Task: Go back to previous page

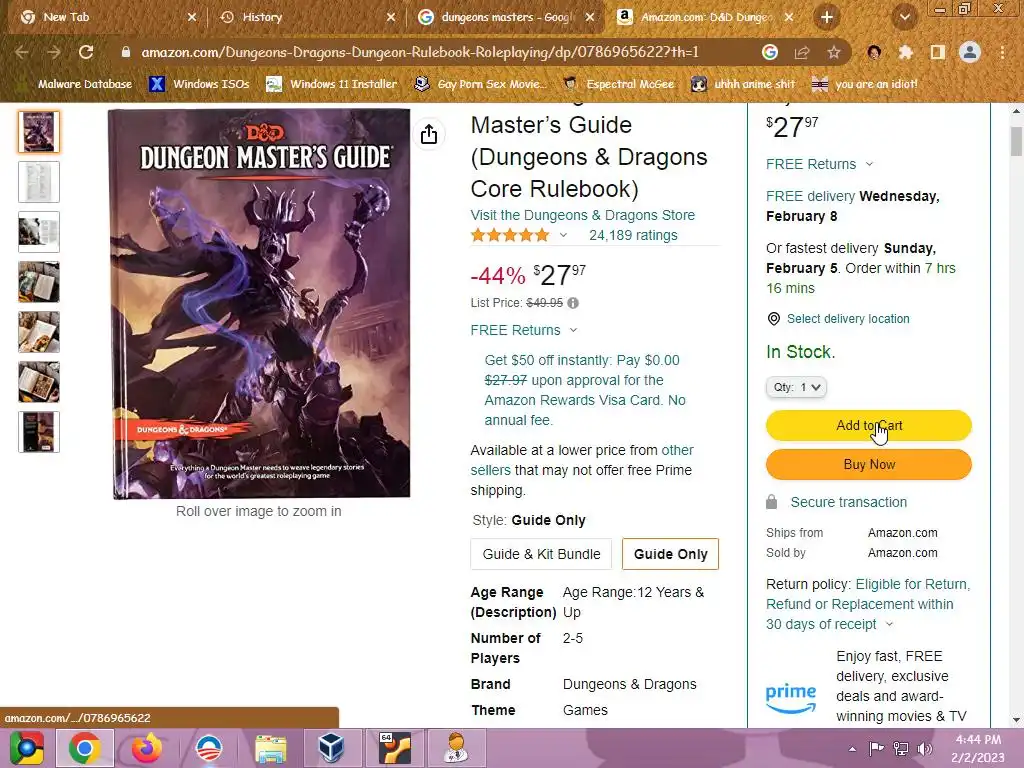Action: (22, 52)
